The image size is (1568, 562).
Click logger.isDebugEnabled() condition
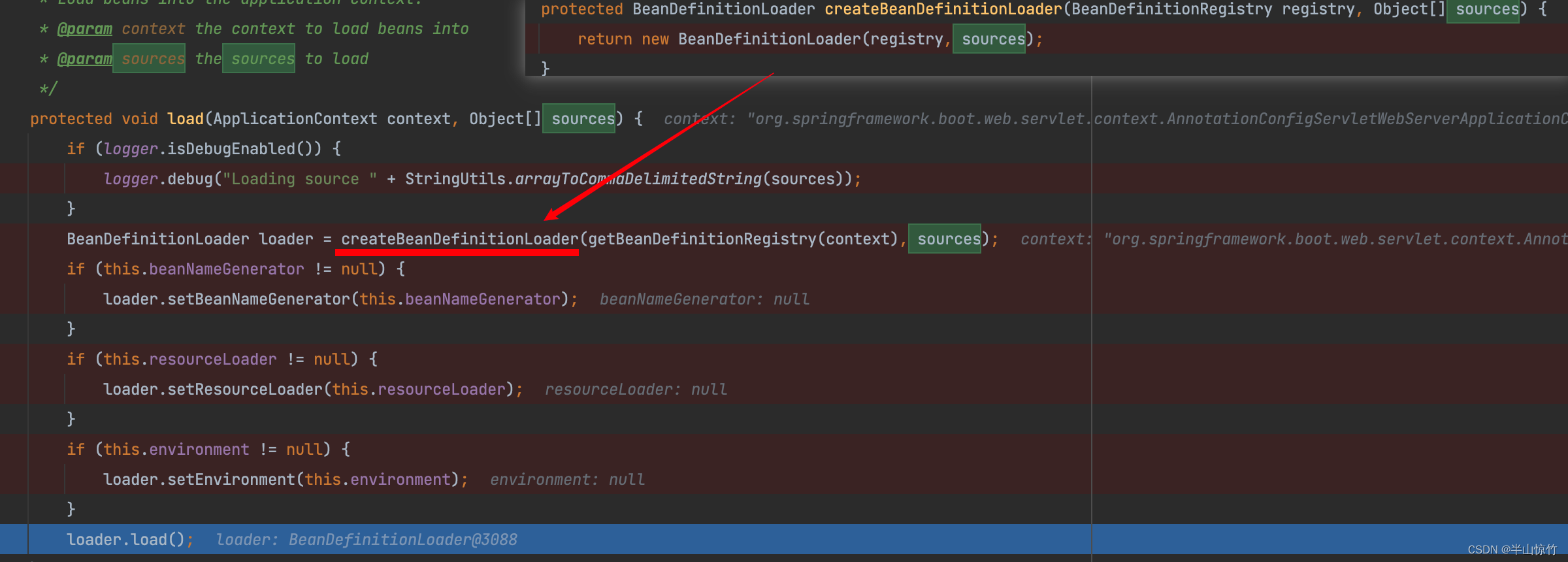[213, 149]
